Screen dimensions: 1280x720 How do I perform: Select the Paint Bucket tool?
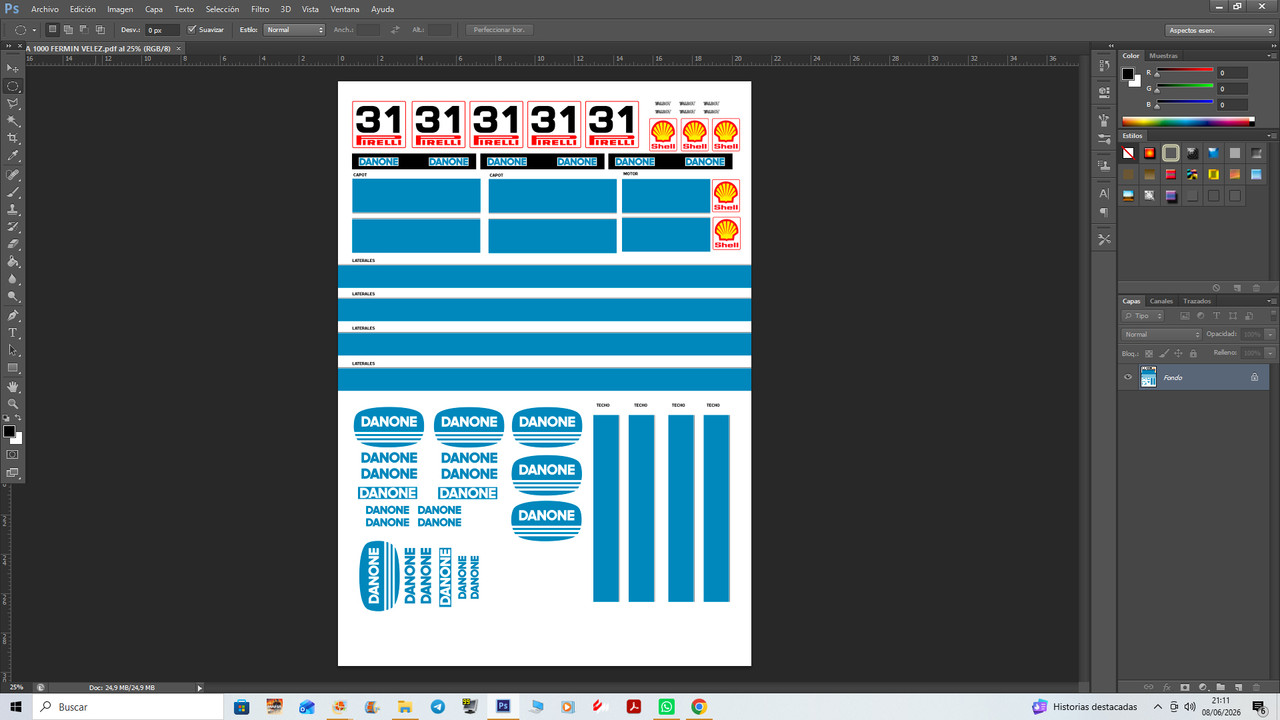coord(13,262)
